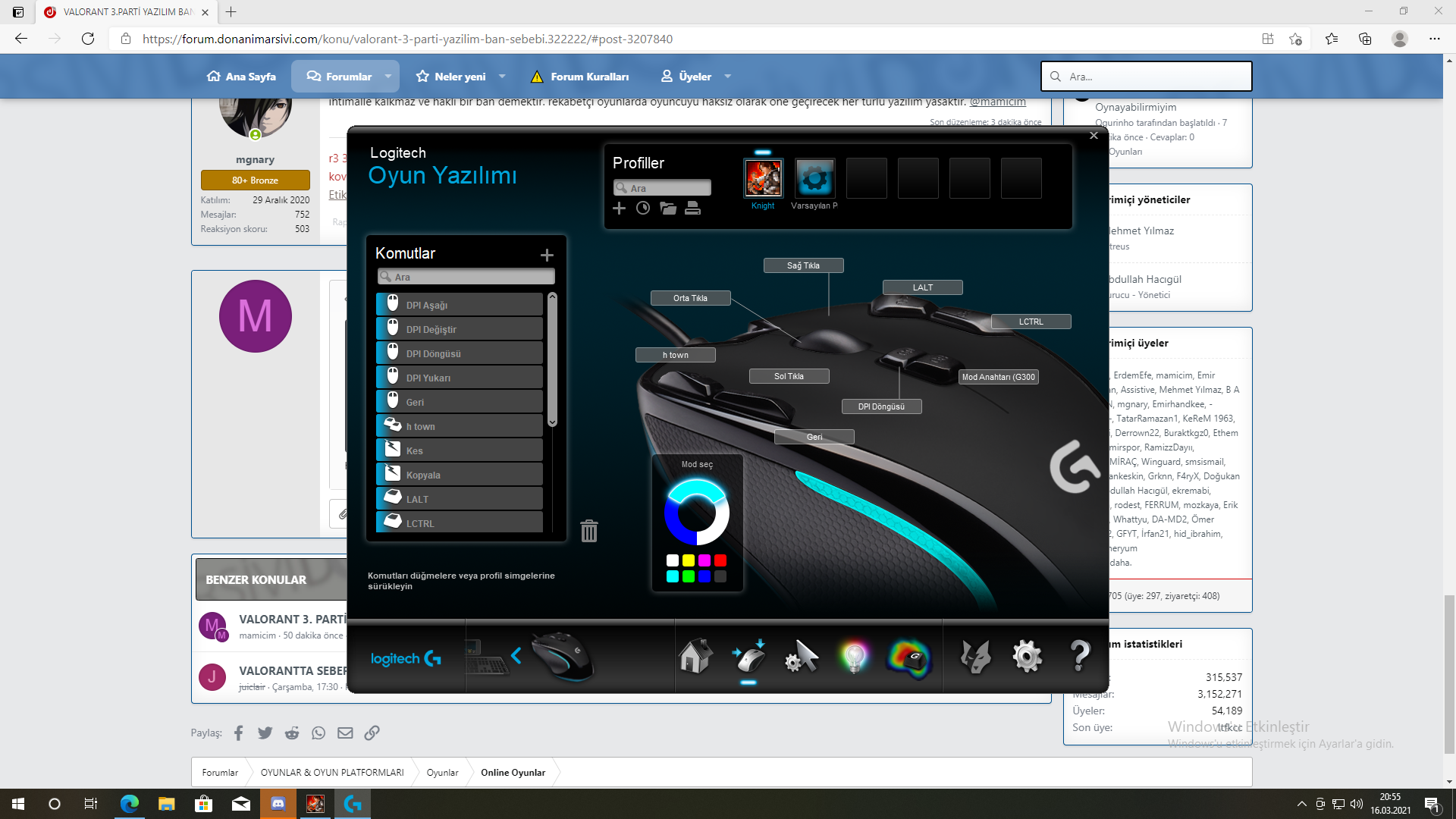1456x819 pixels.
Task: Open Logitech software settings gear
Action: coord(1027,656)
